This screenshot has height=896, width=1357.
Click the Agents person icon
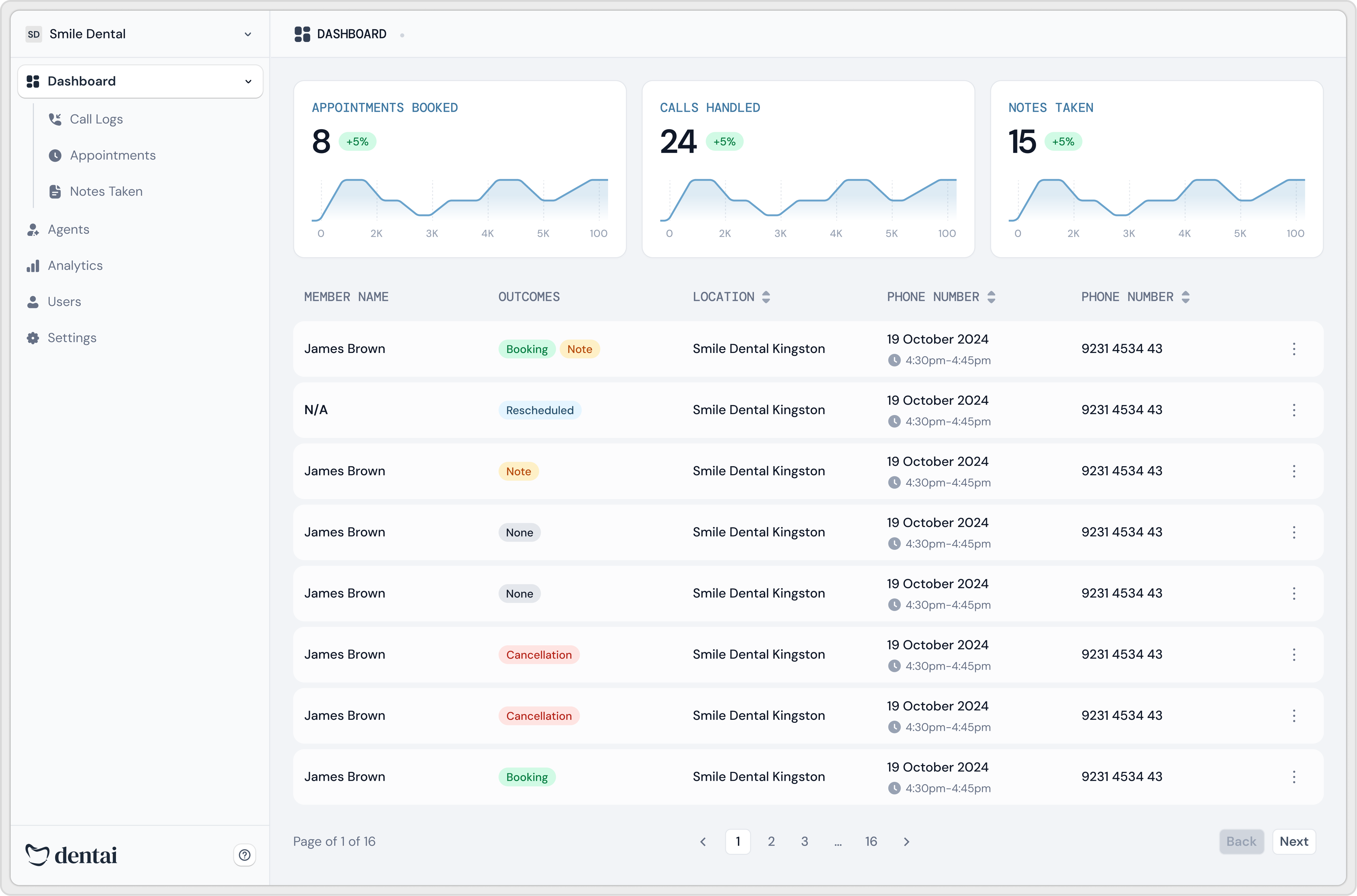click(x=33, y=230)
